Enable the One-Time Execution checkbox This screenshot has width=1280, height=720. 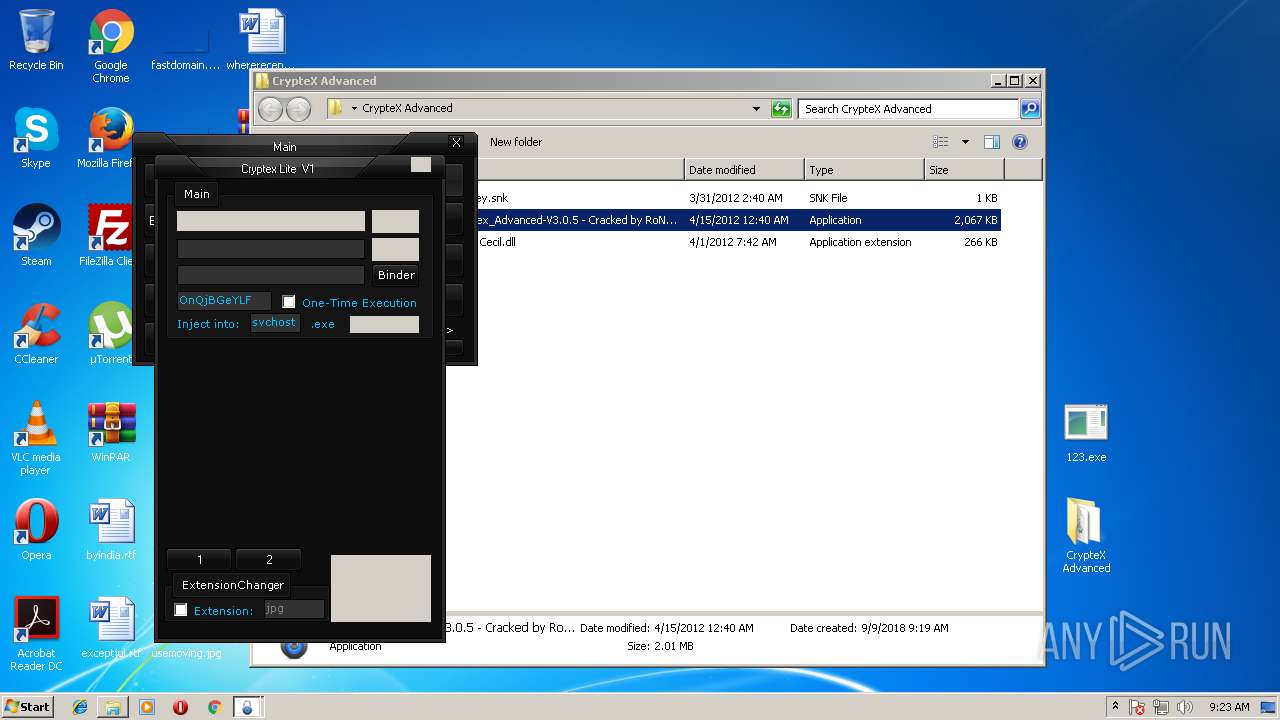coord(289,302)
